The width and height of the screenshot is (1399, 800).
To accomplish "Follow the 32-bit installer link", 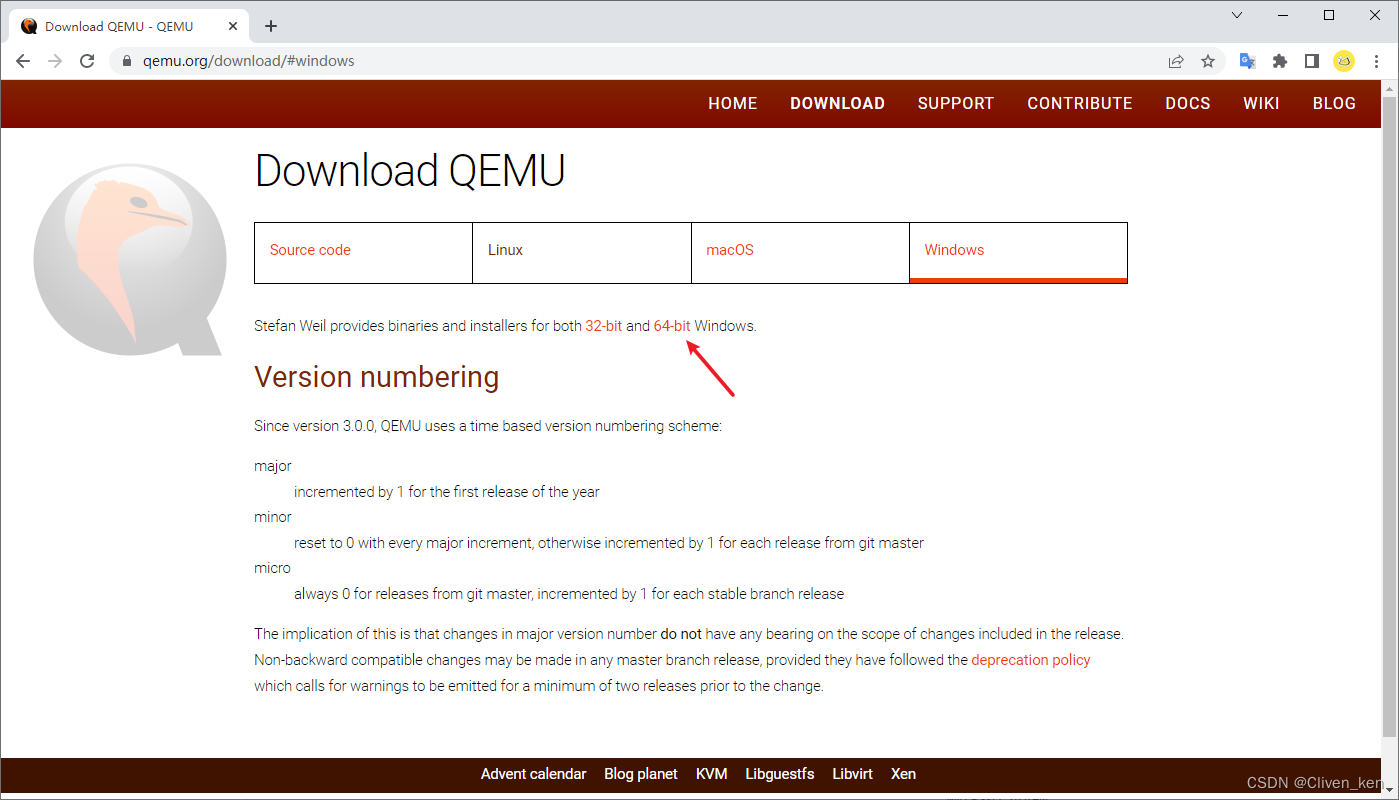I will pos(604,326).
